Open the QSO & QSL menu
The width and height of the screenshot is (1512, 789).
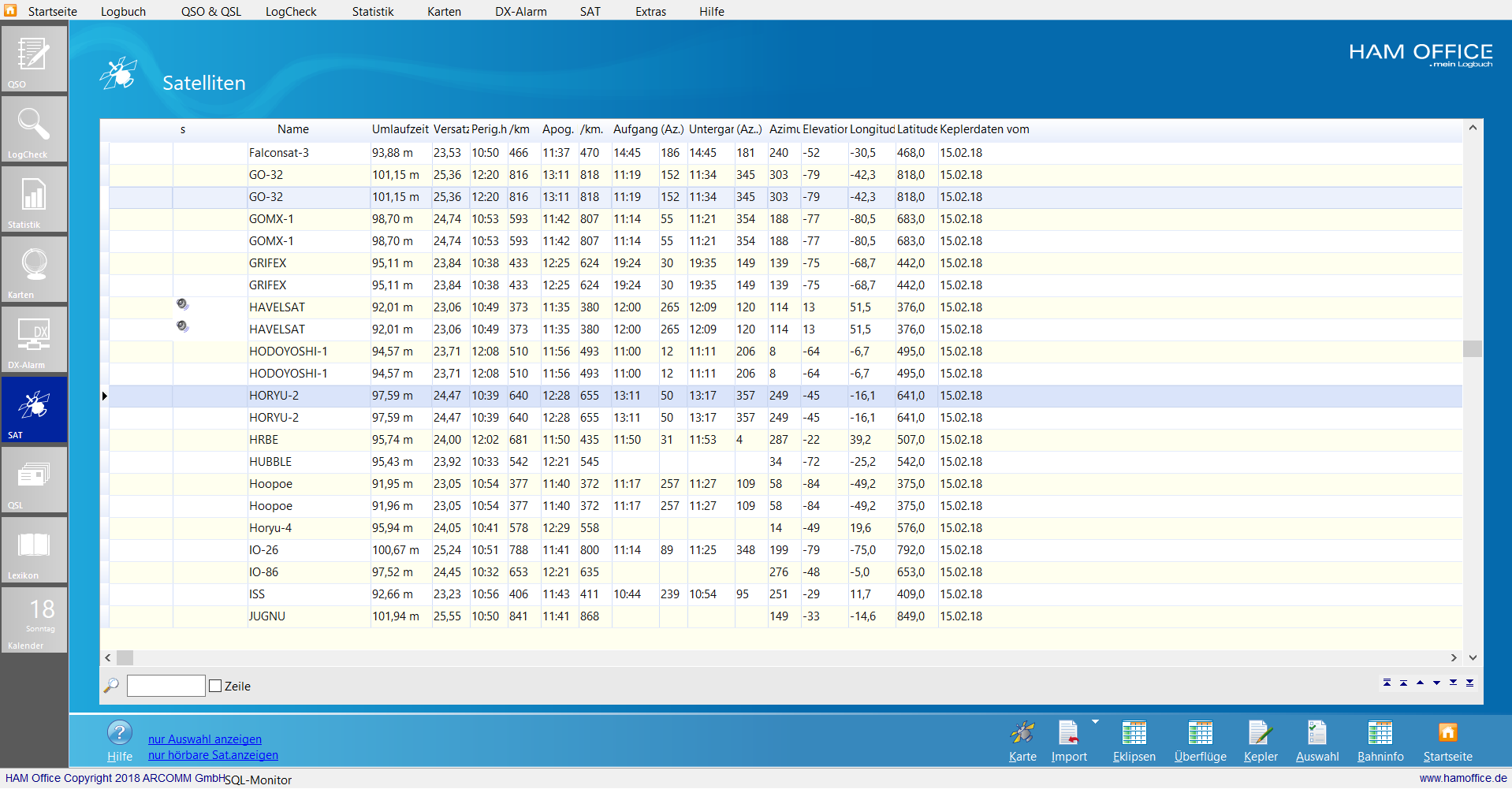coord(211,11)
